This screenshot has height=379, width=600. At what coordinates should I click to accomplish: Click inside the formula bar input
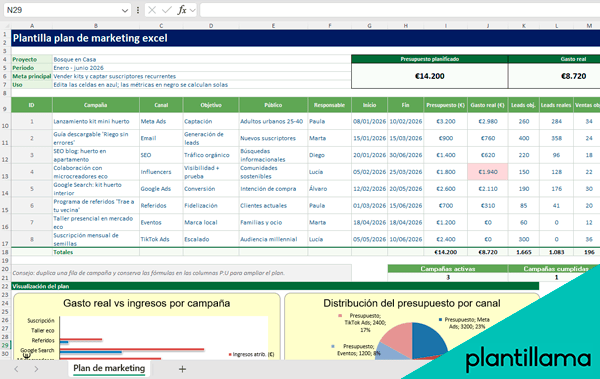coord(400,10)
